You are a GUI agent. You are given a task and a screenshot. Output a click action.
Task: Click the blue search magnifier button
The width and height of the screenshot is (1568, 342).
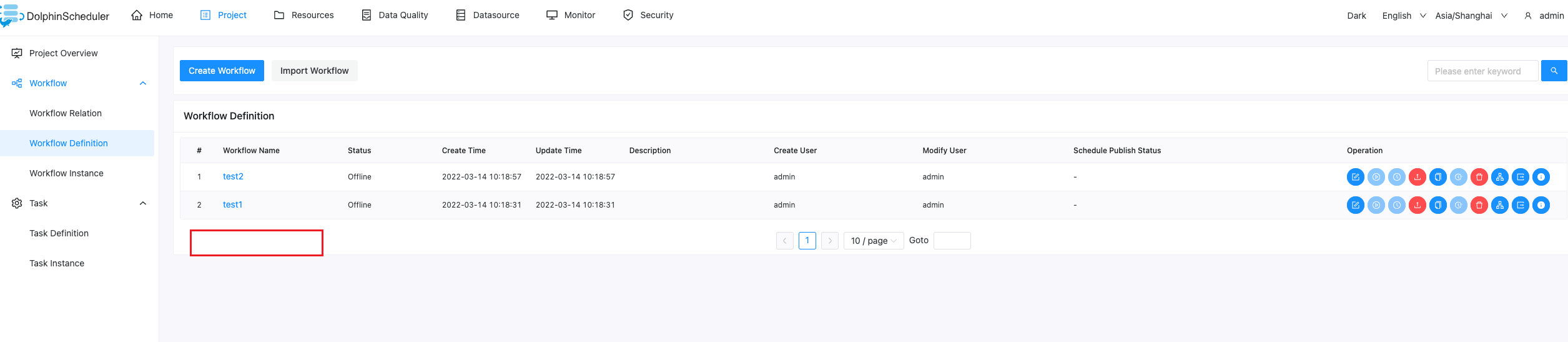(1554, 71)
